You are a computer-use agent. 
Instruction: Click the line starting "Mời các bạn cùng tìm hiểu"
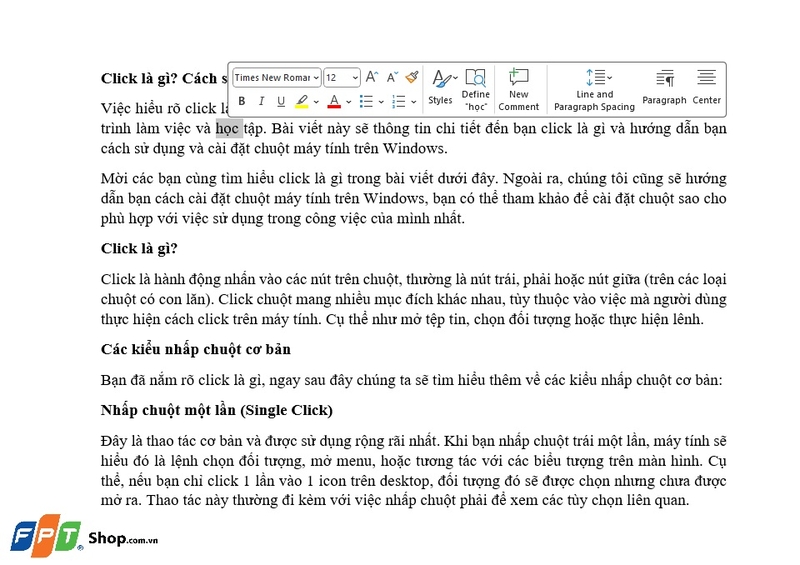[x=413, y=179]
